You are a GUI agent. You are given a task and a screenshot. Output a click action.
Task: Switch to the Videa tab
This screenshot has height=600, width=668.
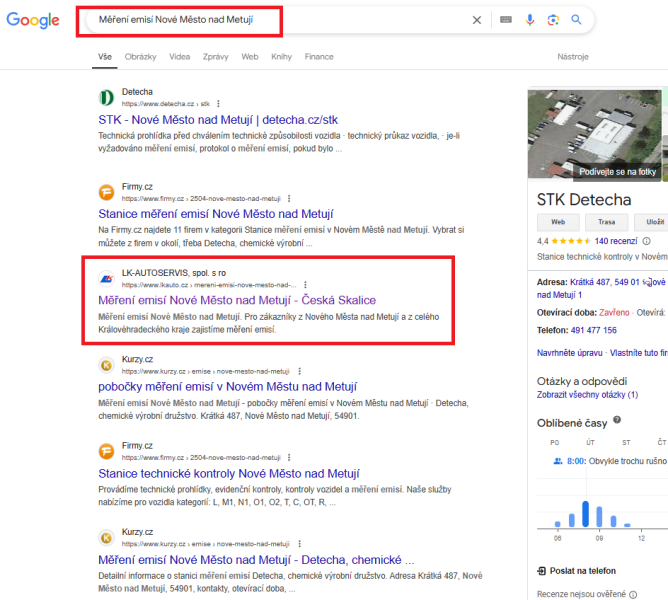point(179,57)
